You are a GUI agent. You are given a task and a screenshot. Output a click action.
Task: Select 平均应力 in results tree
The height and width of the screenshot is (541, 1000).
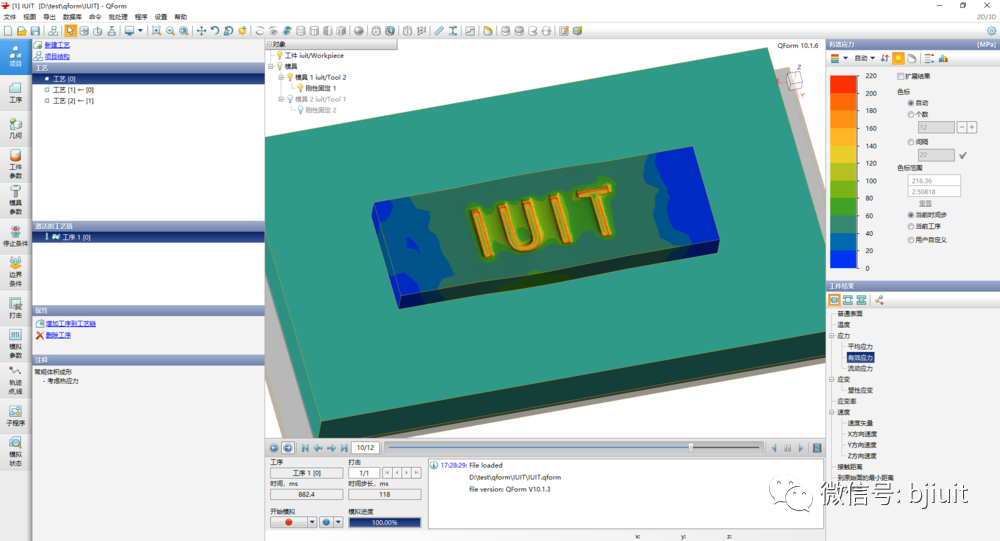(x=860, y=346)
